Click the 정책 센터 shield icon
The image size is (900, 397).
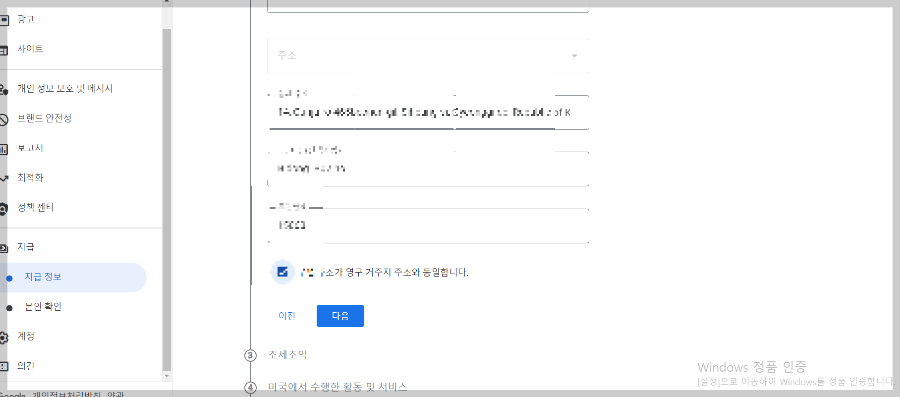tap(4, 208)
